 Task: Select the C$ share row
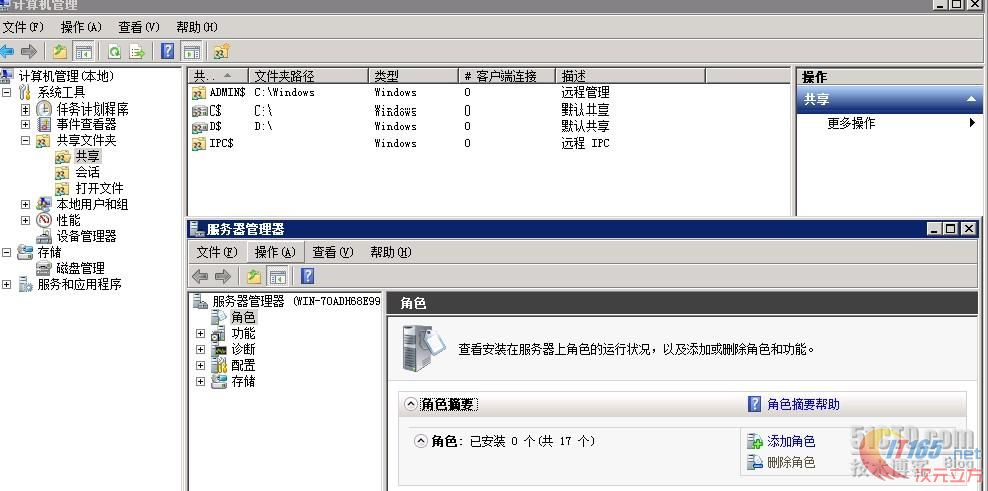click(x=489, y=111)
